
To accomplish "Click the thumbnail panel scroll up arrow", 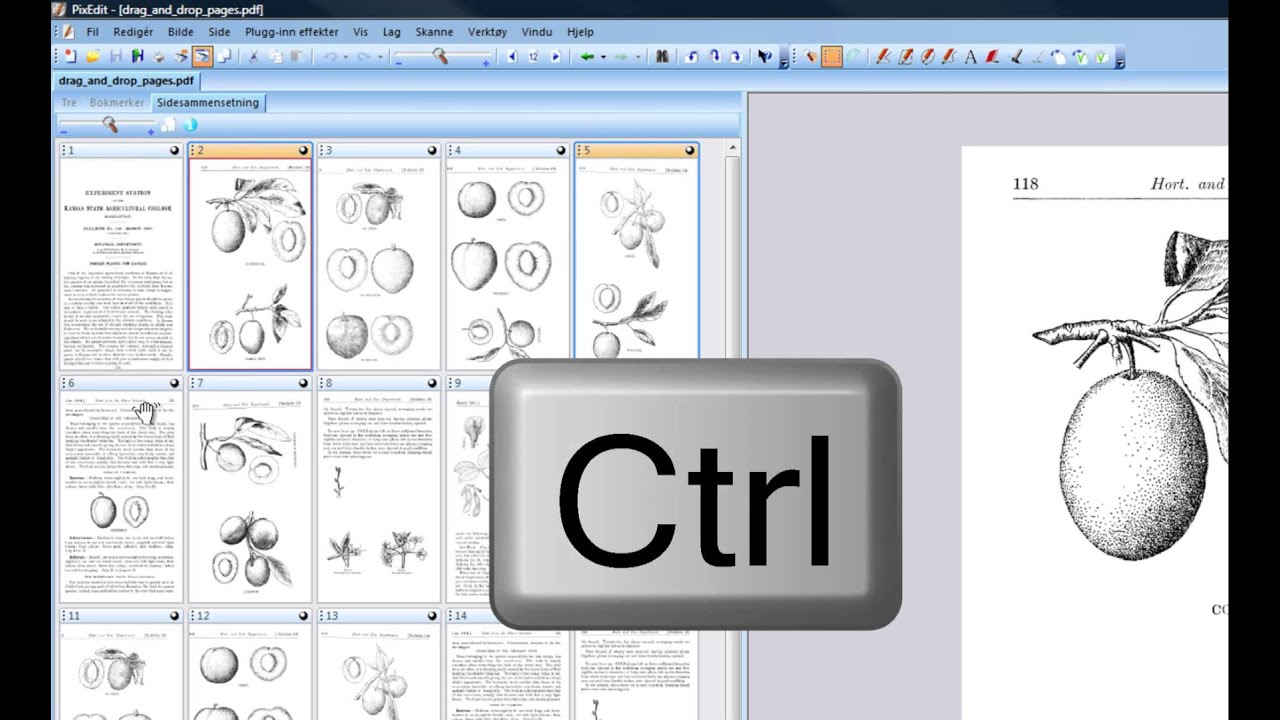I will [733, 149].
